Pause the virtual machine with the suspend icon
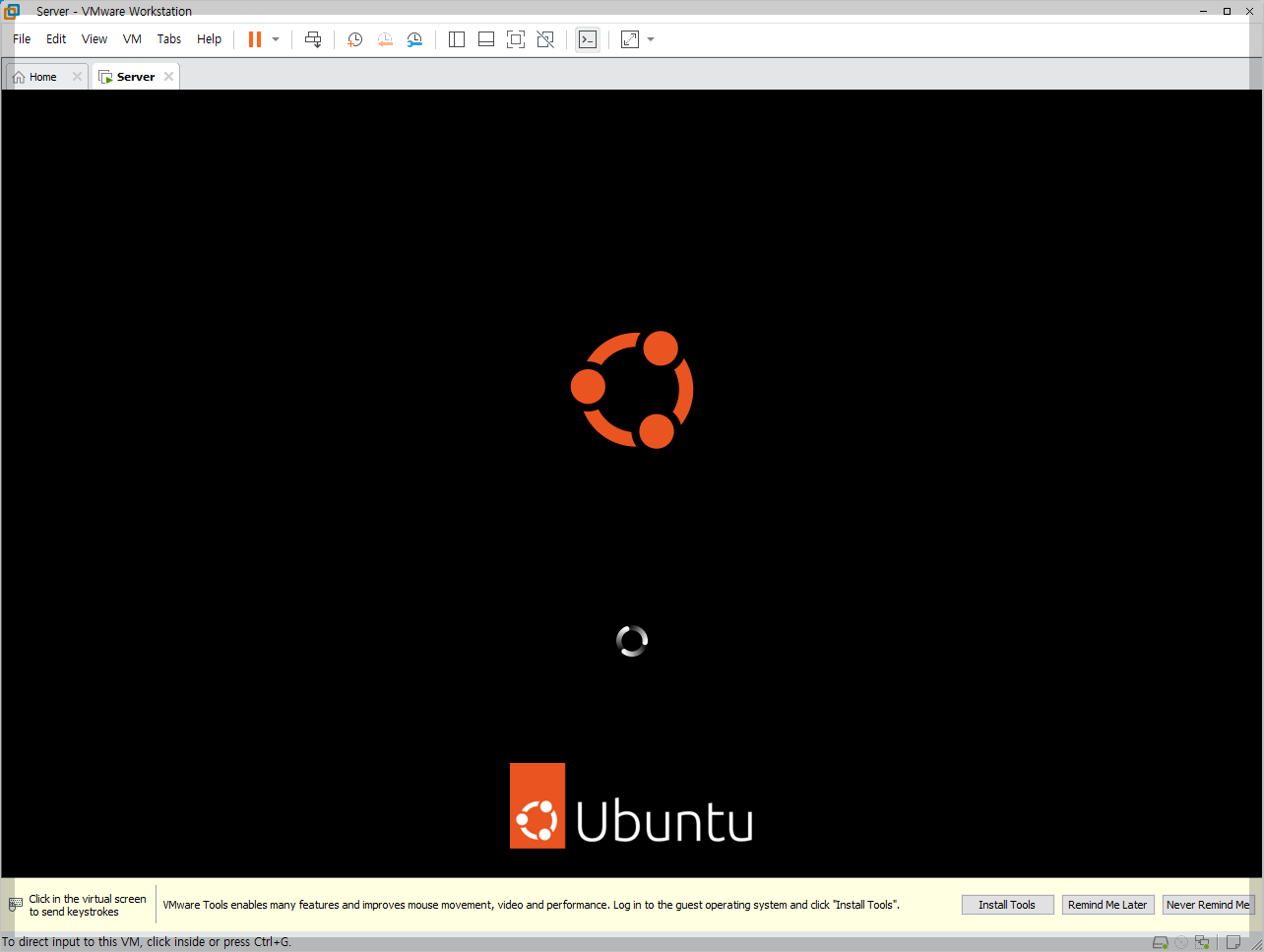 click(255, 39)
